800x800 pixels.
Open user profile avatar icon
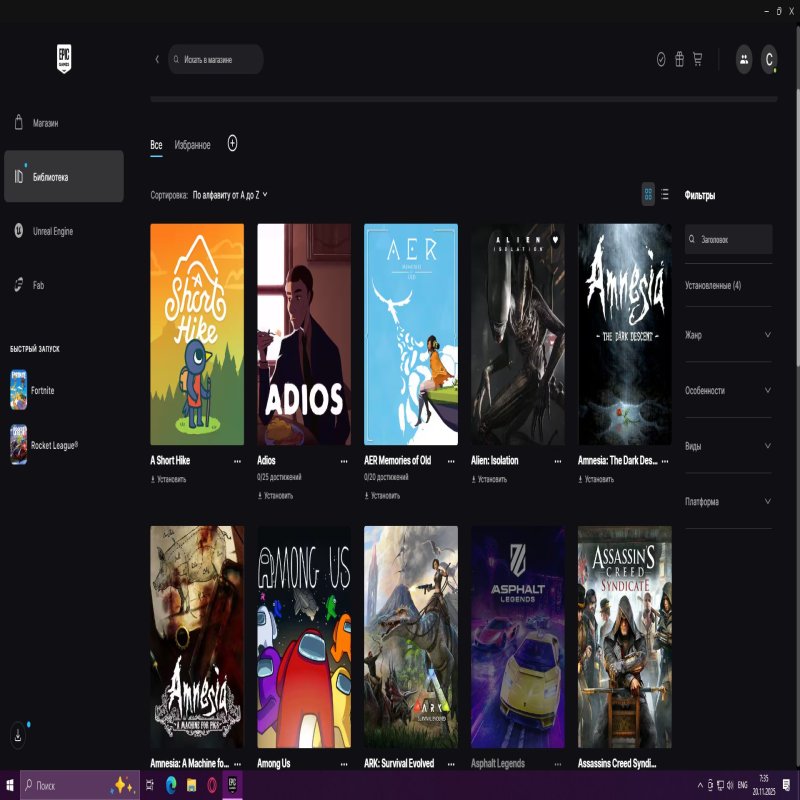pos(769,59)
